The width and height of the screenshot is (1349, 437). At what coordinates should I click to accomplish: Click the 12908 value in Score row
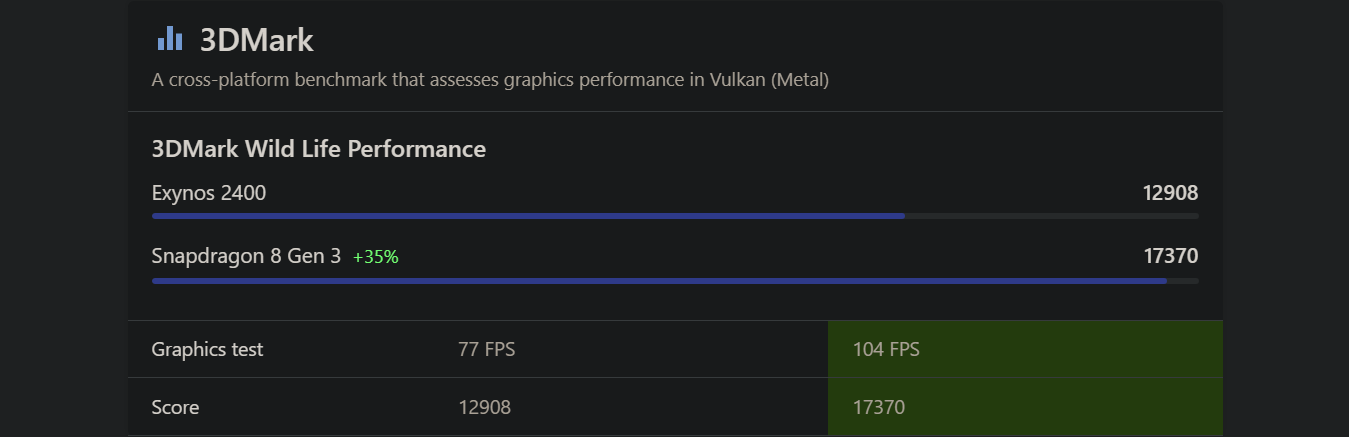(484, 407)
